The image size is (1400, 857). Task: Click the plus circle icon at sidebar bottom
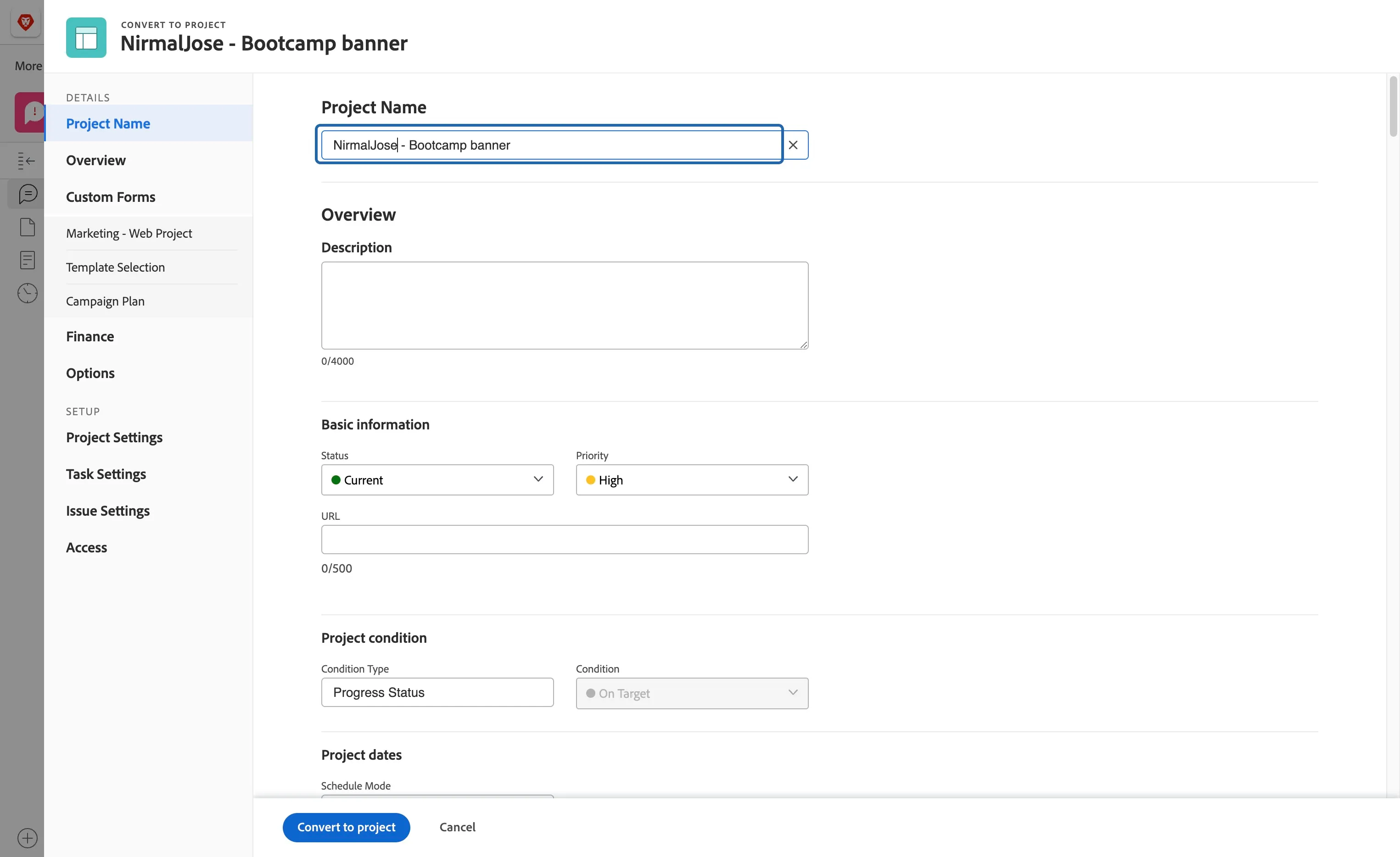(27, 838)
